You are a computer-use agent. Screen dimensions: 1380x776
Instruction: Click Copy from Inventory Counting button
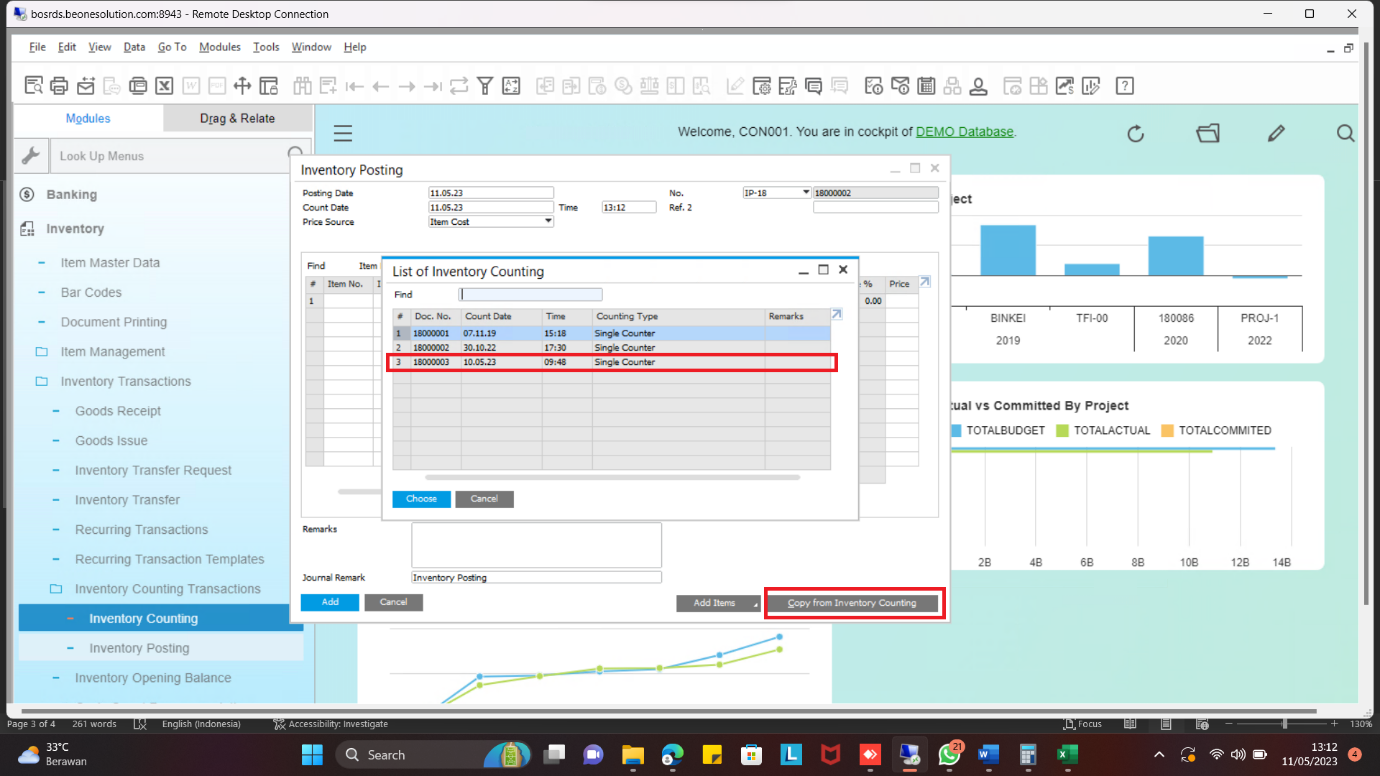pyautogui.click(x=853, y=603)
